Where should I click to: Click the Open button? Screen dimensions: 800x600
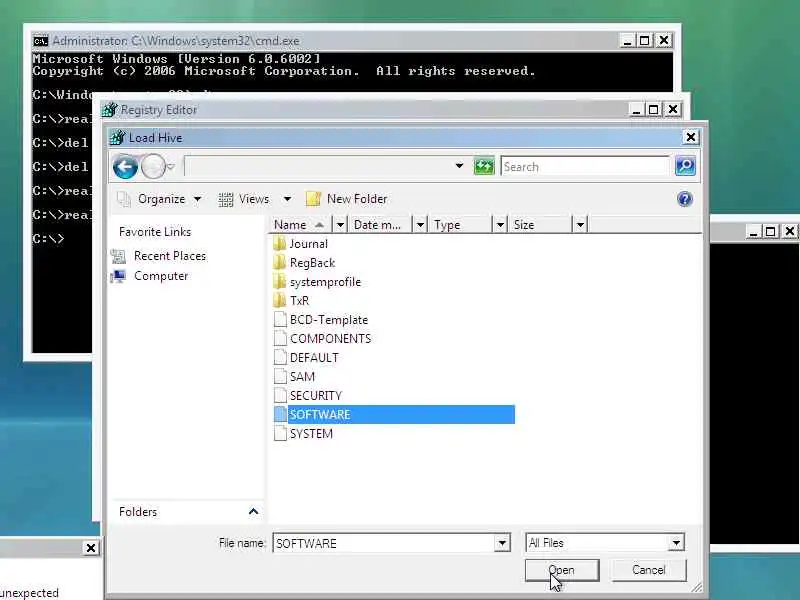coord(562,570)
